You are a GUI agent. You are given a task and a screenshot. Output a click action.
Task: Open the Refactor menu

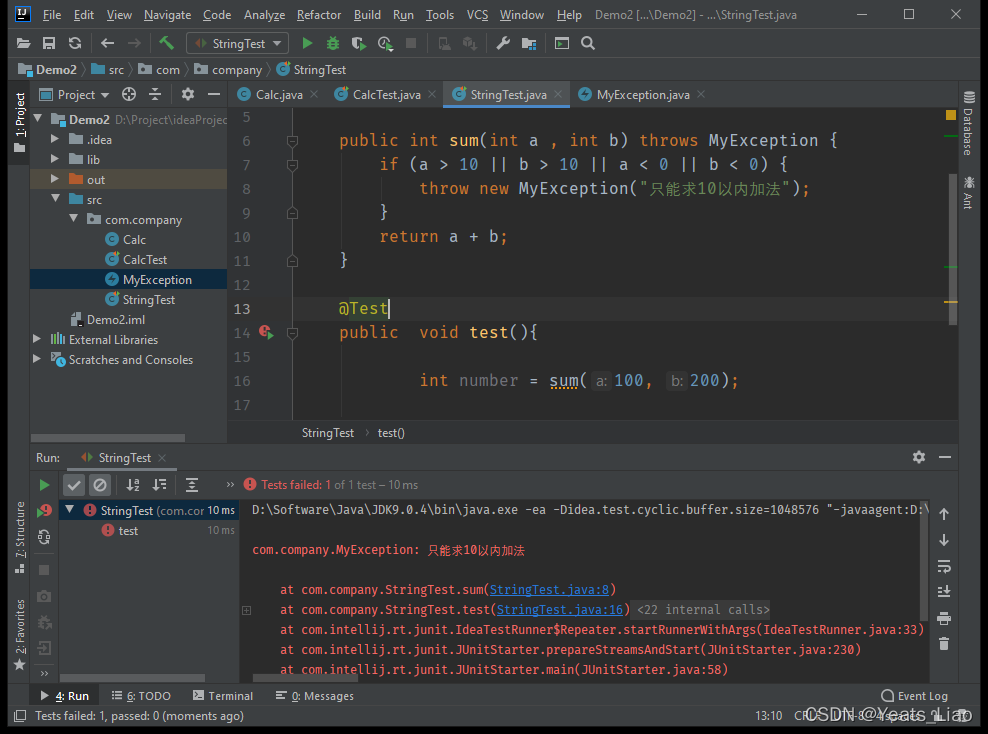(318, 15)
